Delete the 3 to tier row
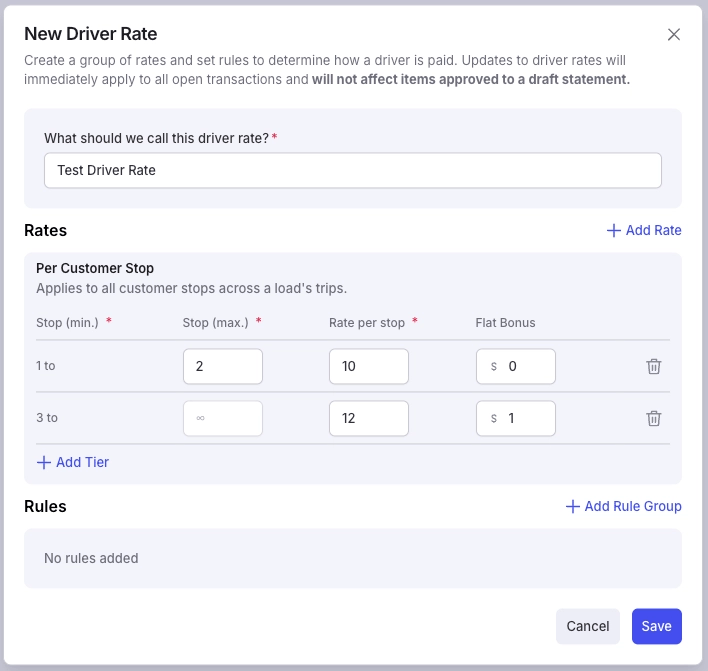The image size is (708, 671). (x=653, y=418)
